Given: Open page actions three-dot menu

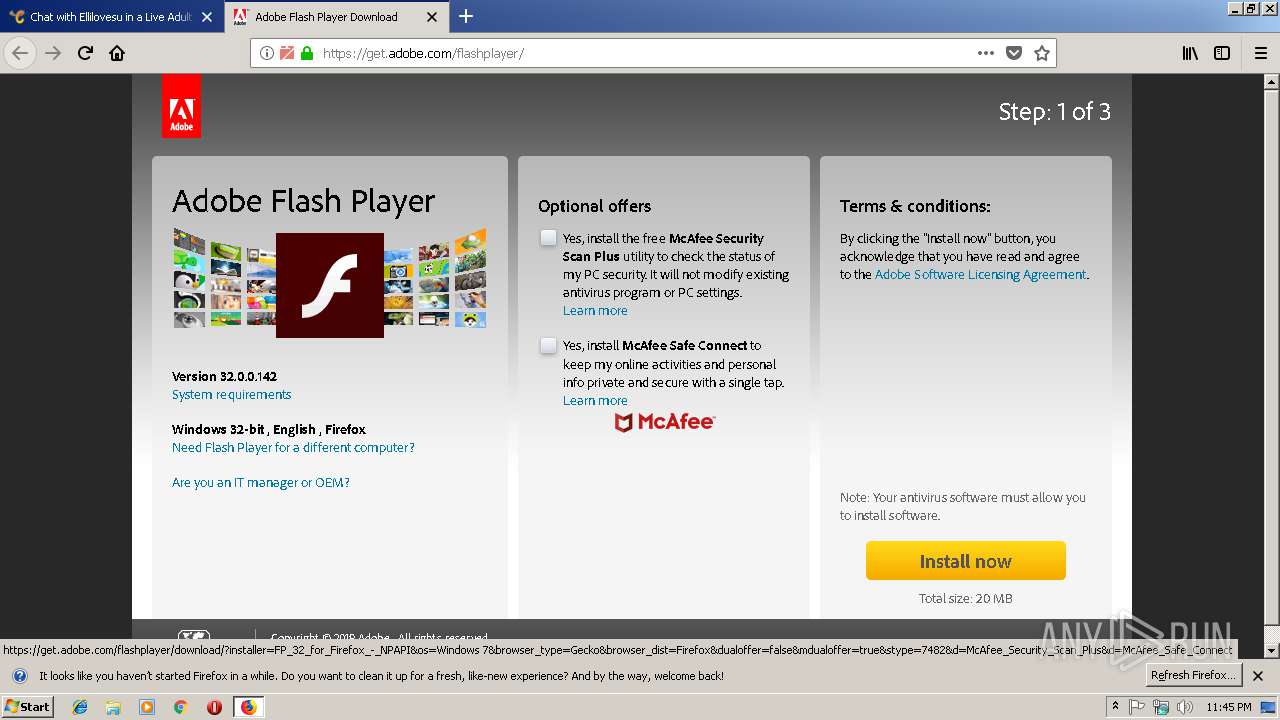Looking at the screenshot, I should pos(986,53).
